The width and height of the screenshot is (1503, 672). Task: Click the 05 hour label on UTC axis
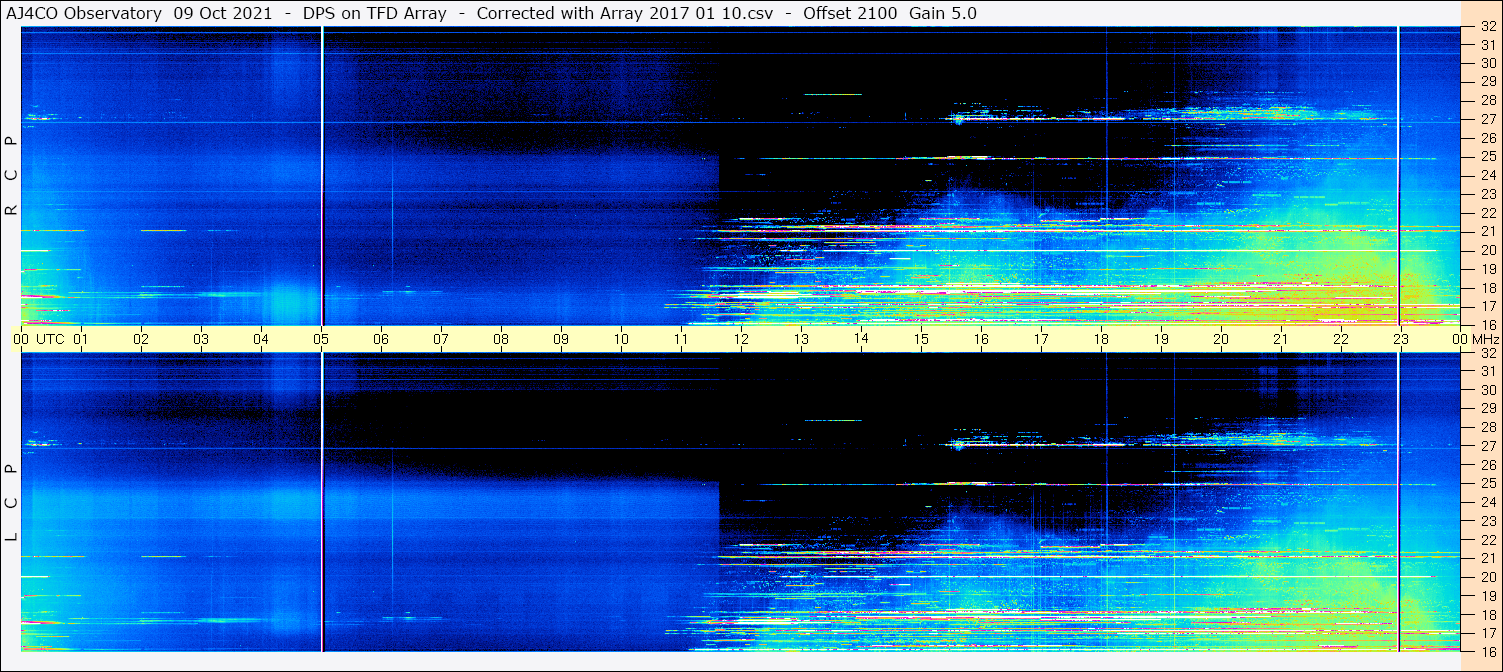(x=321, y=339)
